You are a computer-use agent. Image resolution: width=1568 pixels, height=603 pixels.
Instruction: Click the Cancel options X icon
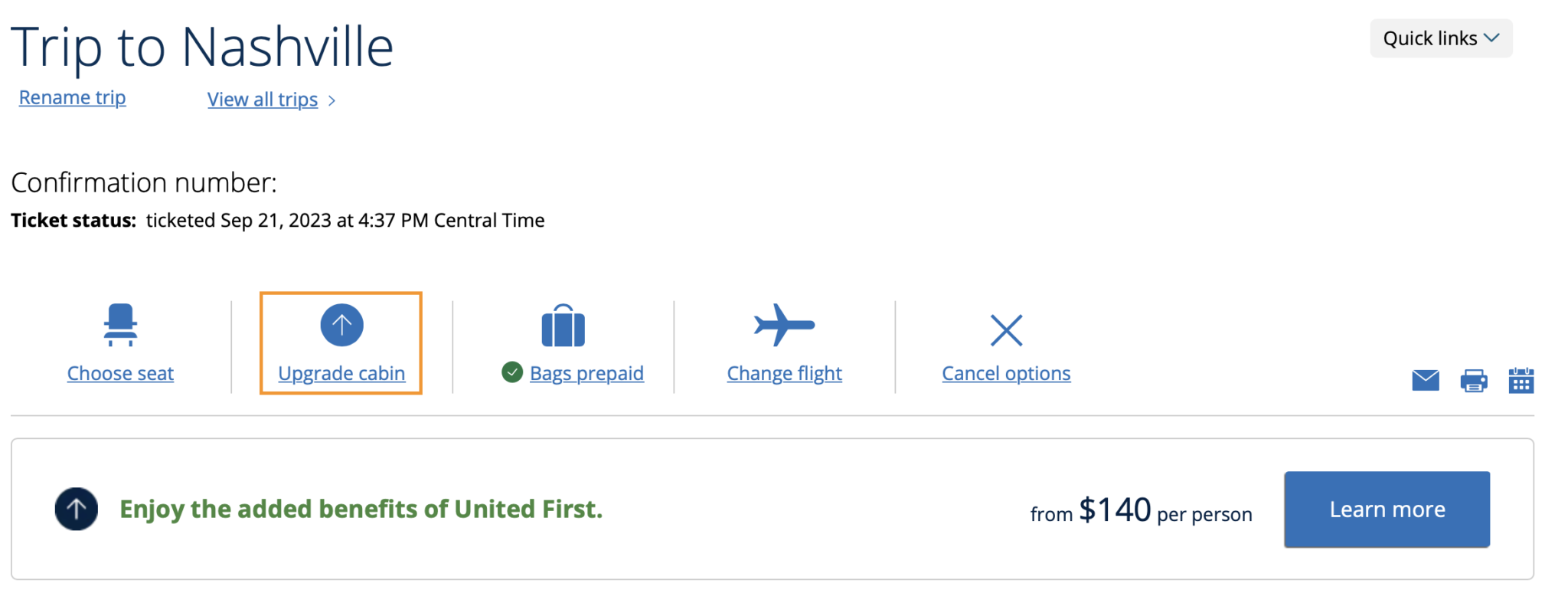1005,329
